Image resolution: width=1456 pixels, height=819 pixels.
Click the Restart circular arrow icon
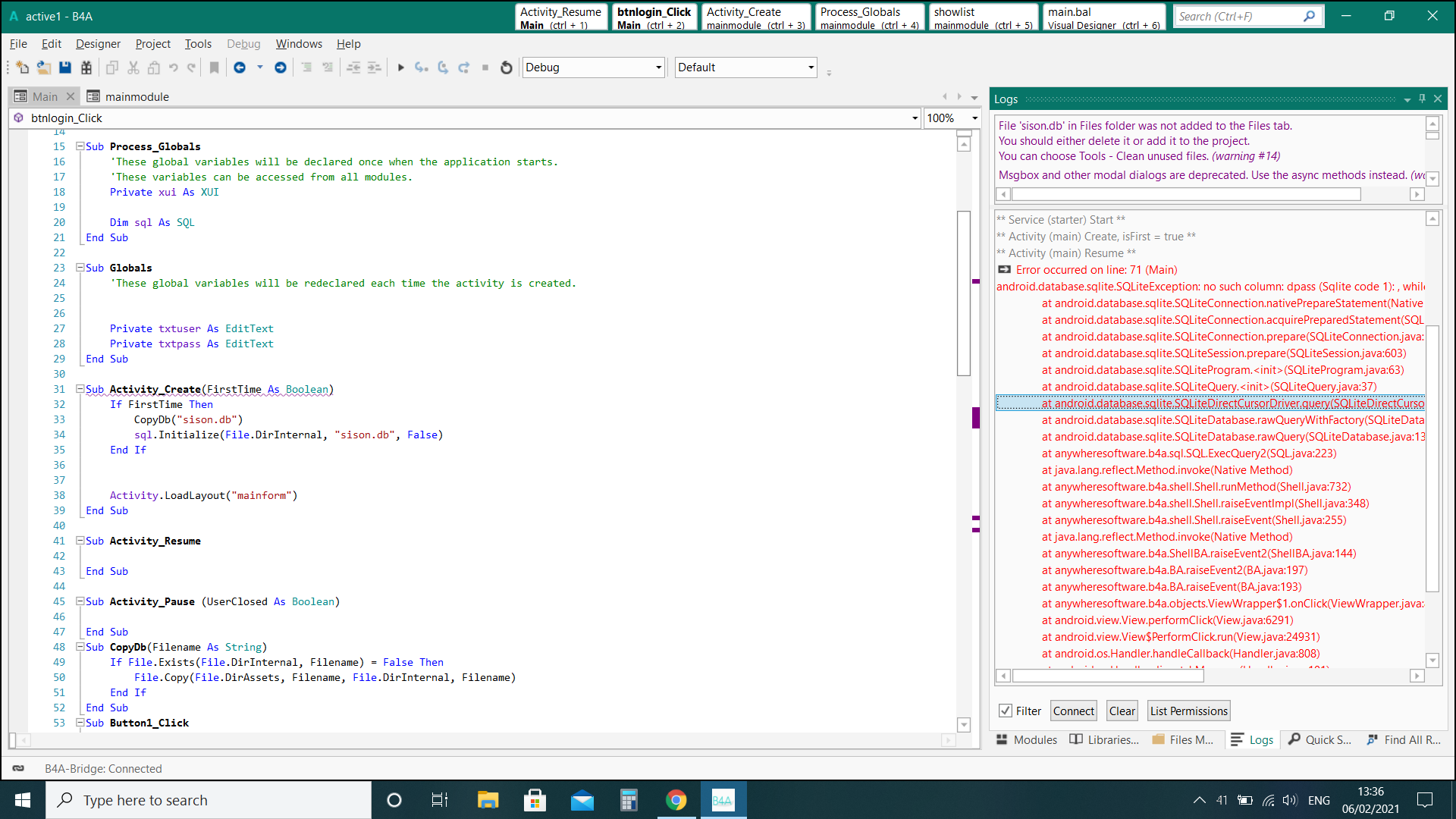[507, 67]
